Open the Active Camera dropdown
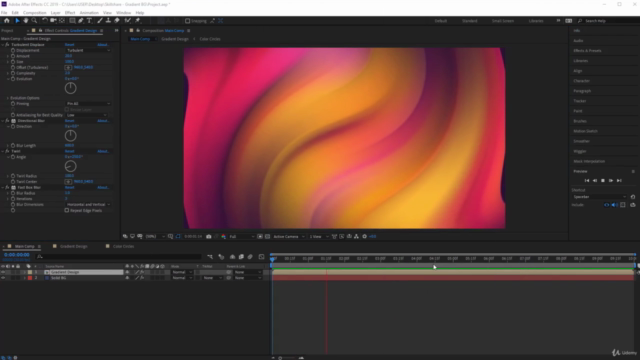This screenshot has height=360, width=640. pyautogui.click(x=289, y=236)
